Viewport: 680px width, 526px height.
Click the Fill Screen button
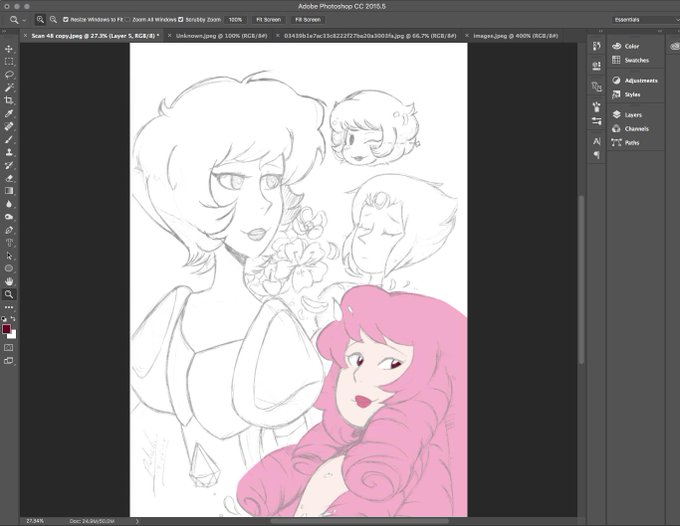pos(307,20)
